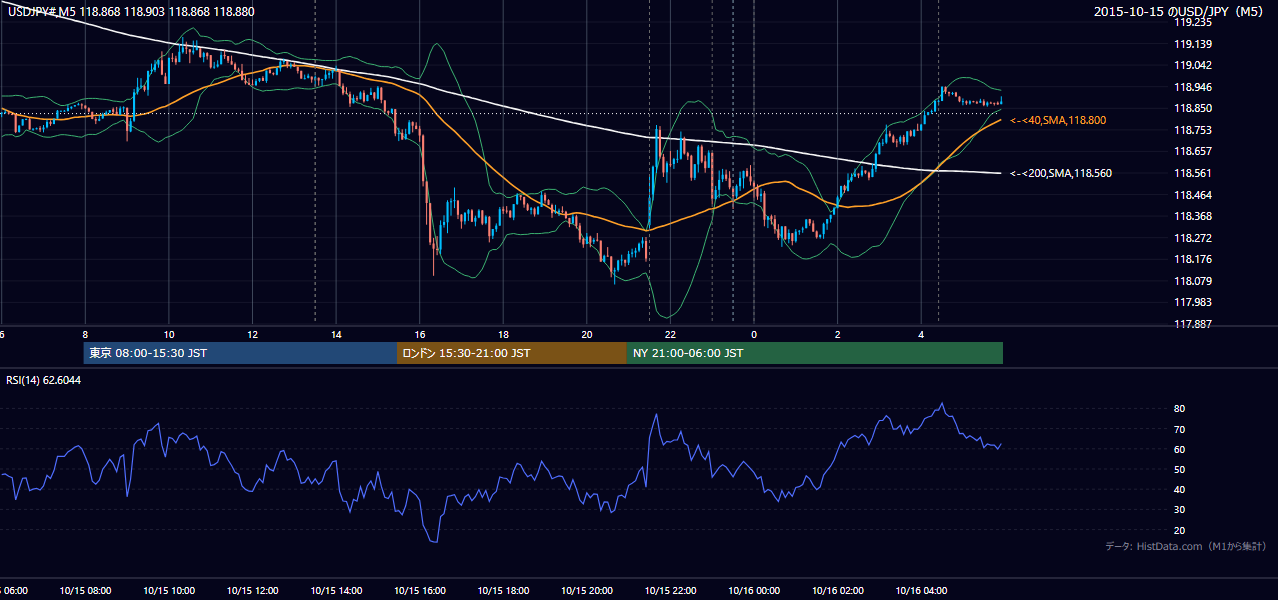Click the date label 10/16 02:00

click(838, 591)
